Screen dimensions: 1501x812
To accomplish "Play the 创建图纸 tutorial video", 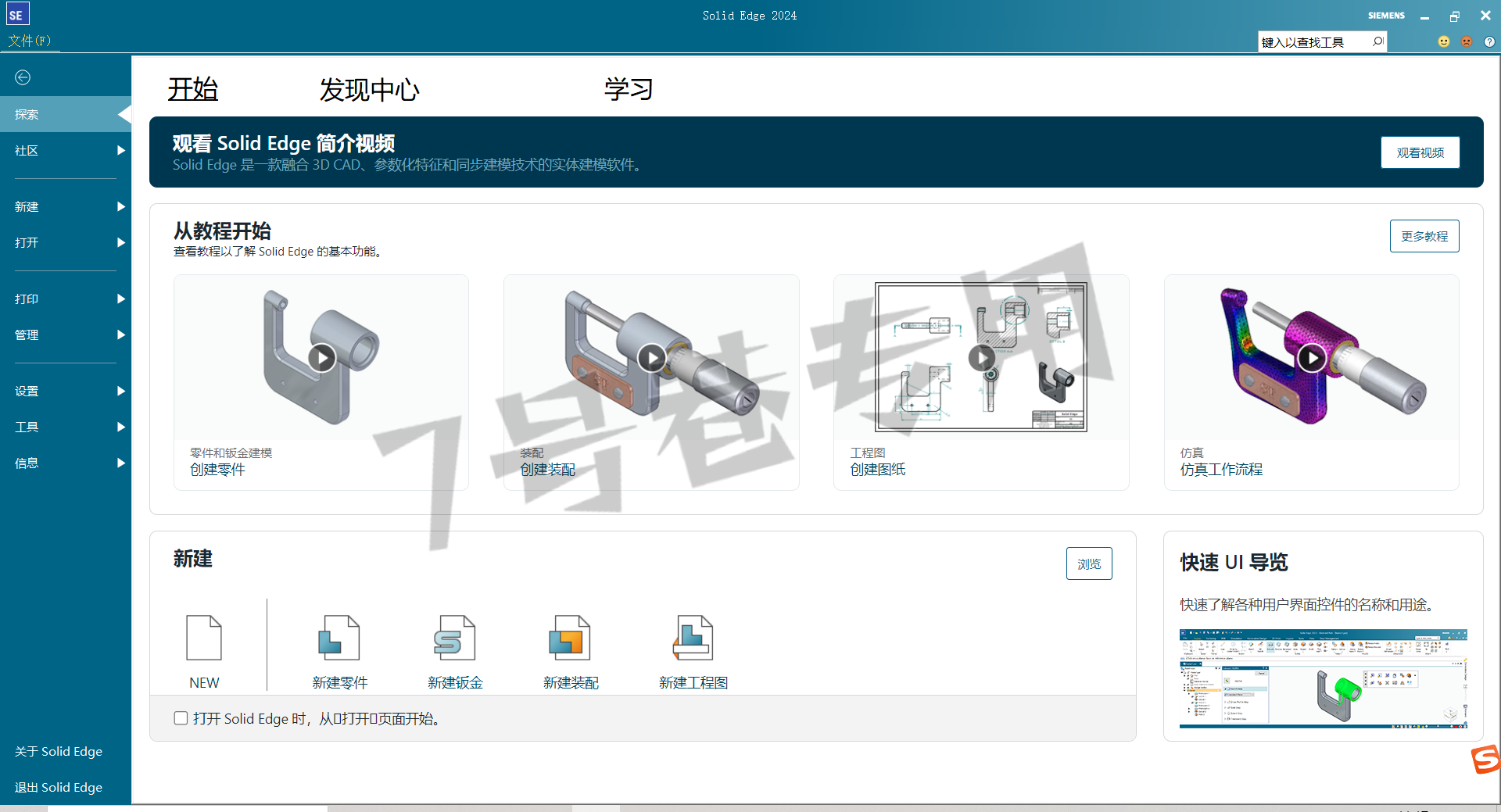I will [982, 358].
